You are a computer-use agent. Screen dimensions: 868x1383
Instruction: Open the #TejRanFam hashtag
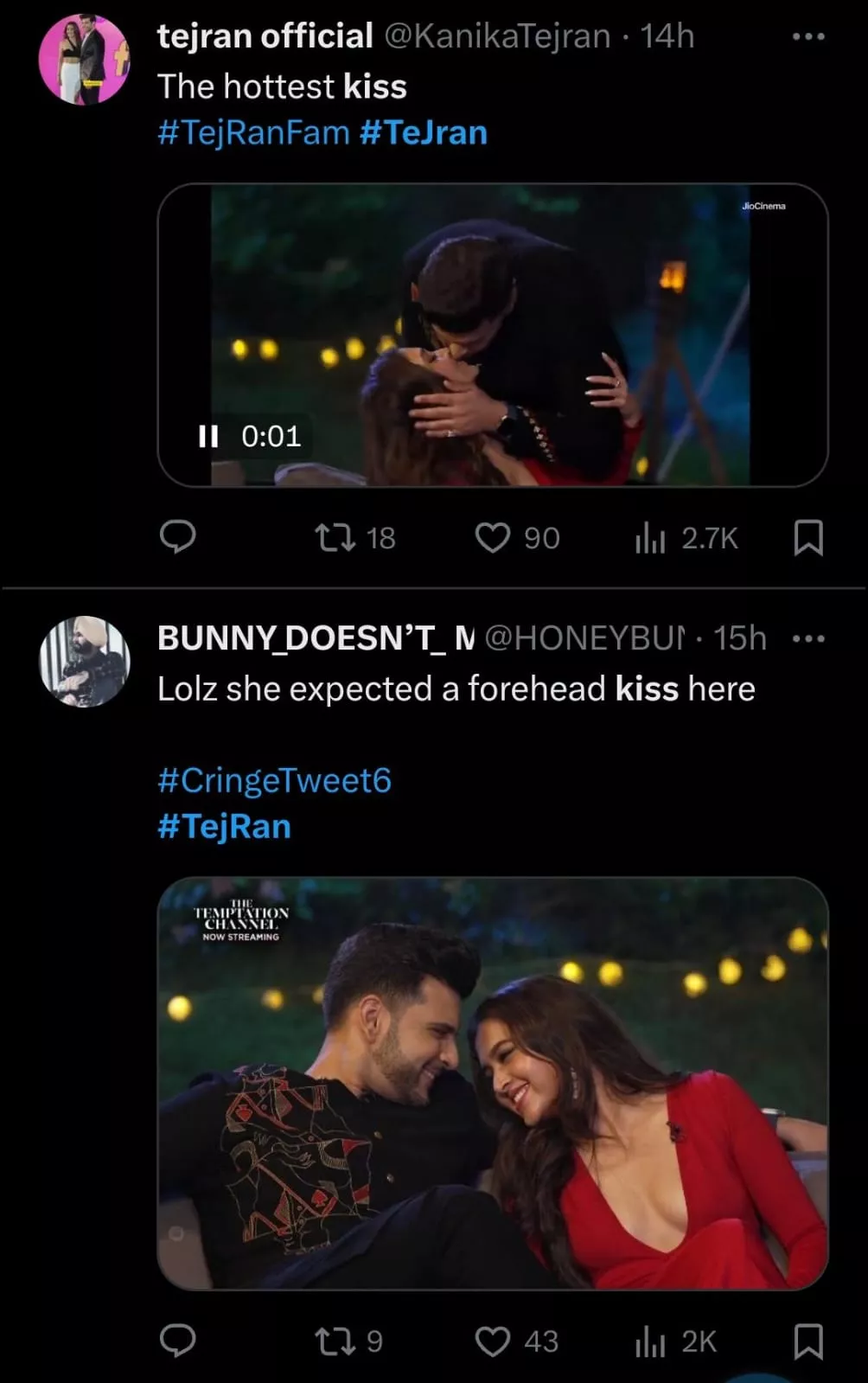(x=253, y=133)
